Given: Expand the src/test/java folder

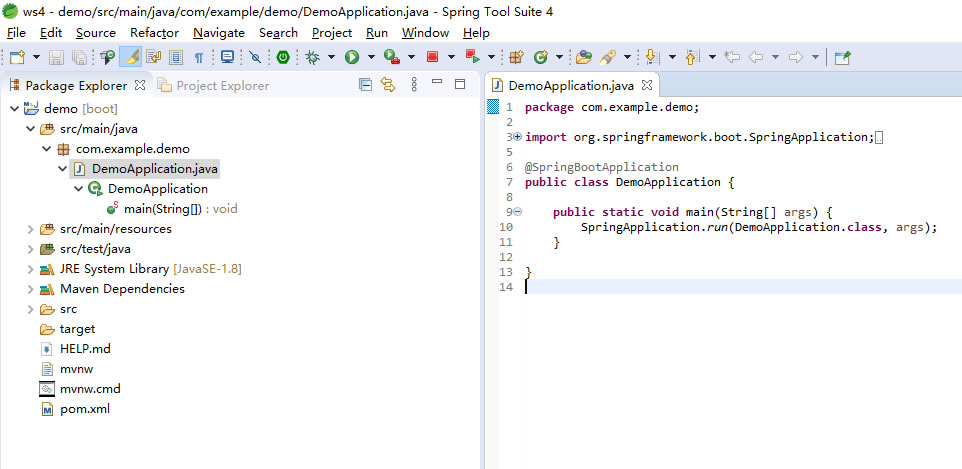Looking at the screenshot, I should [30, 249].
